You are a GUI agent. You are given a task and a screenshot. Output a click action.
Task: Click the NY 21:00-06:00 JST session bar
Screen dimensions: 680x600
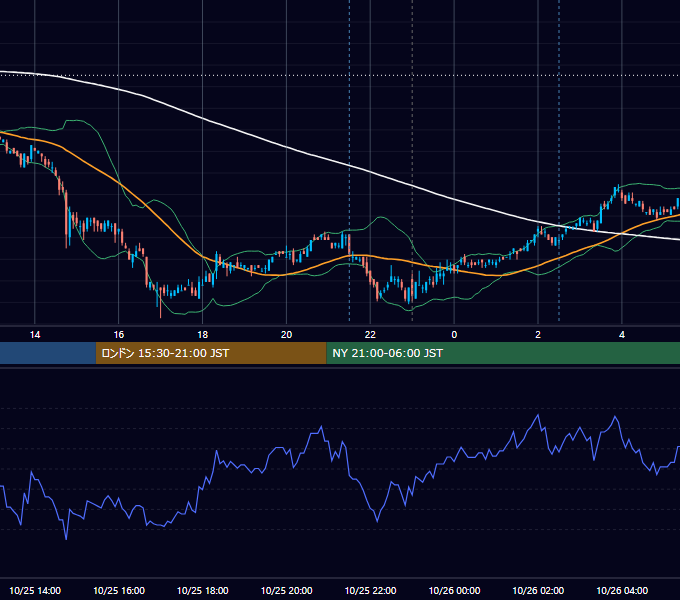coord(503,353)
